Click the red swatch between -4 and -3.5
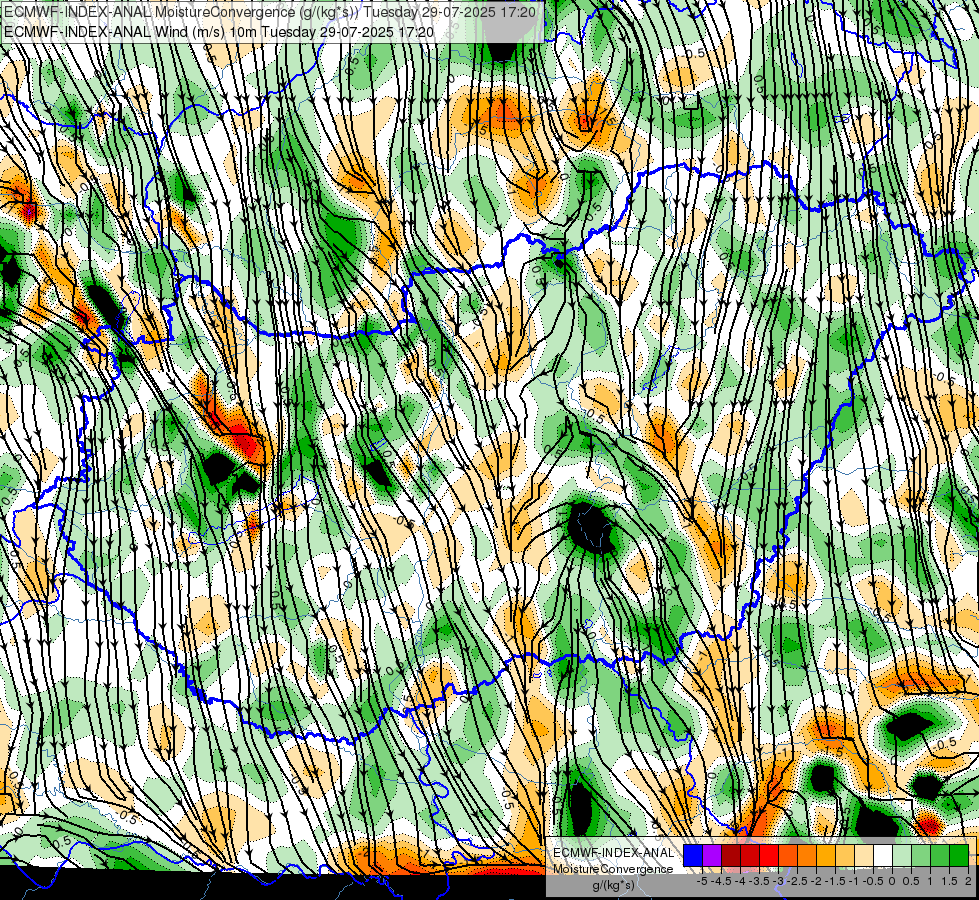 pyautogui.click(x=750, y=856)
